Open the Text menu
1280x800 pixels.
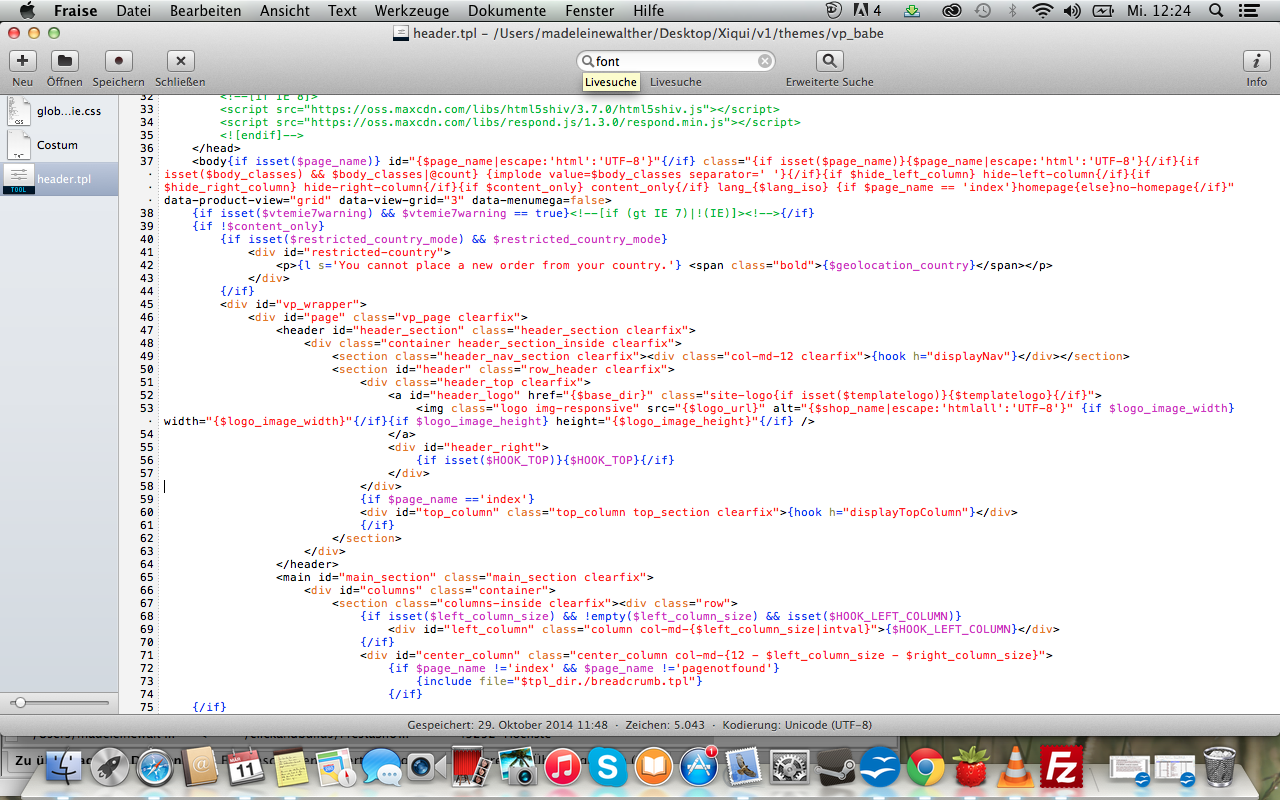pyautogui.click(x=342, y=11)
